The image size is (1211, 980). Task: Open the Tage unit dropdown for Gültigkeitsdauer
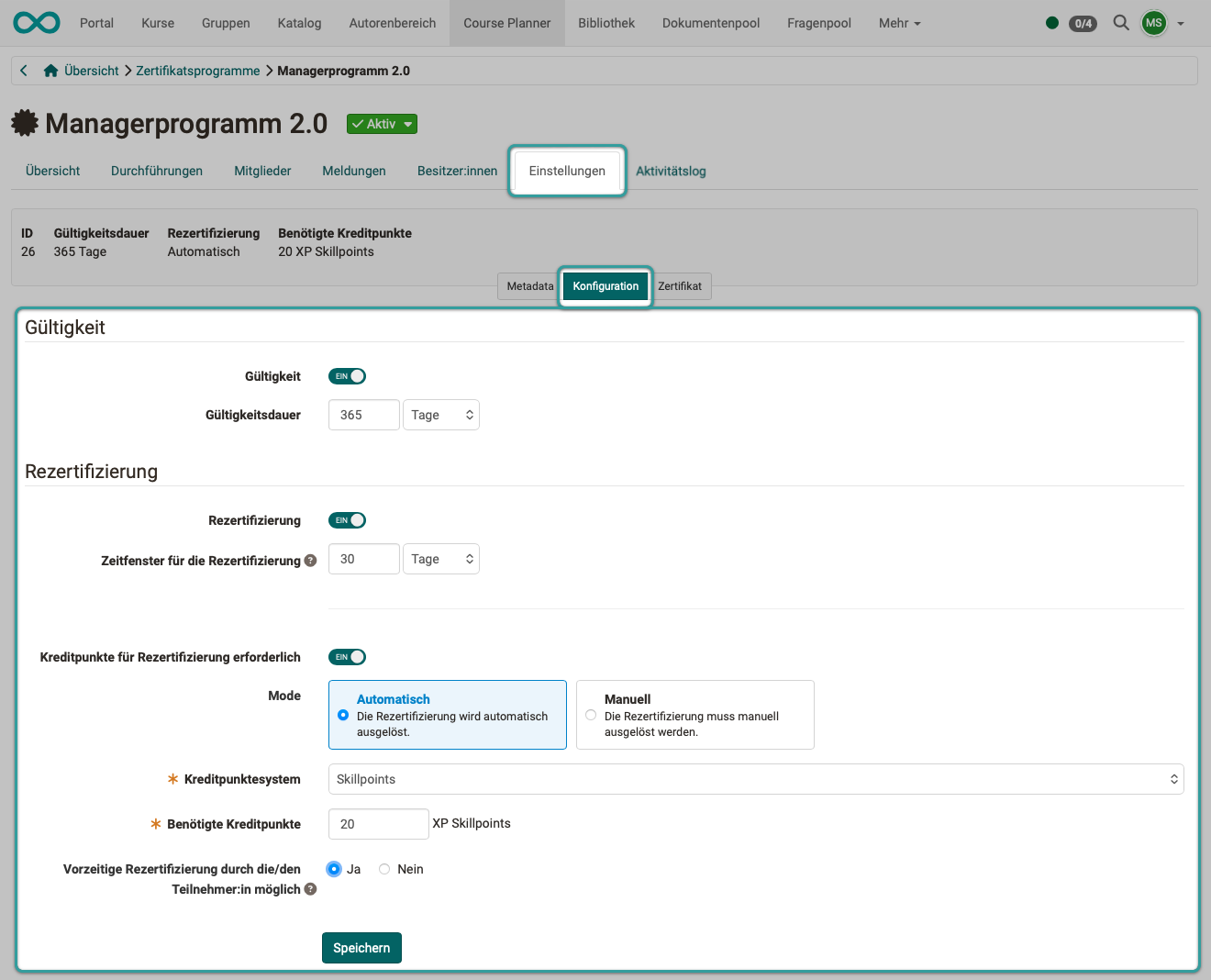440,415
